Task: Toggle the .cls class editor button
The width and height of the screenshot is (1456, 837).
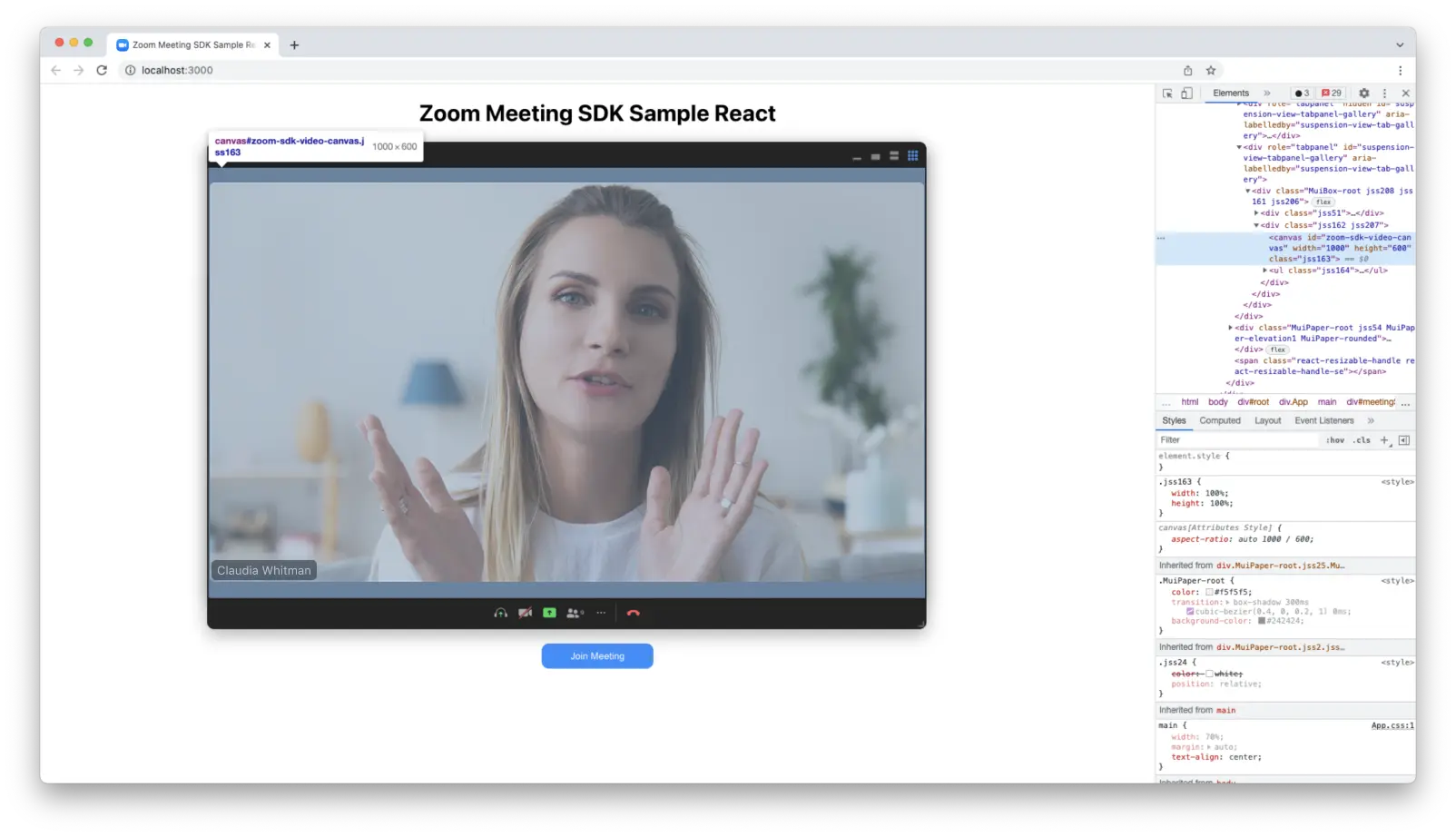Action: [1362, 440]
